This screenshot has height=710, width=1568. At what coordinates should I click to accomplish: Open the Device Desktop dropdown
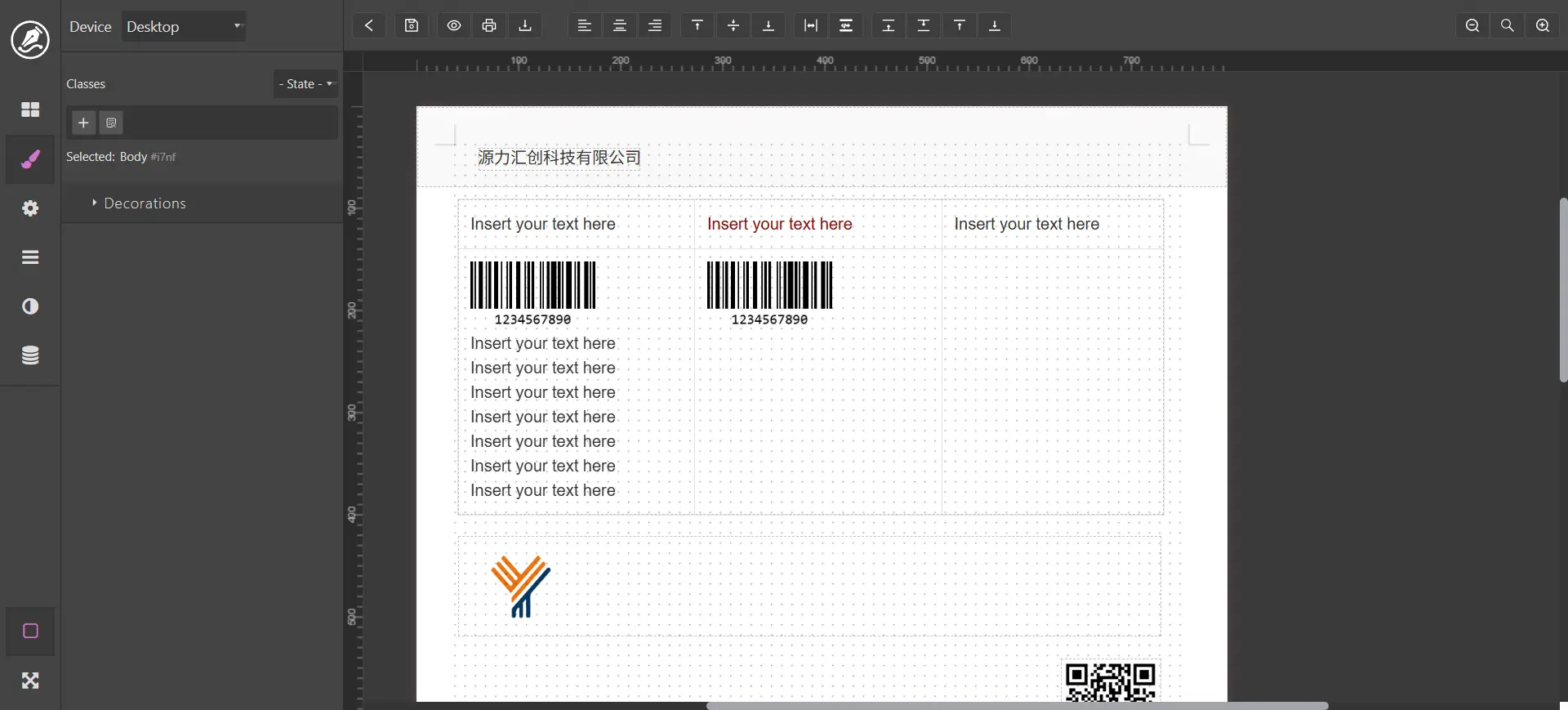coord(185,26)
